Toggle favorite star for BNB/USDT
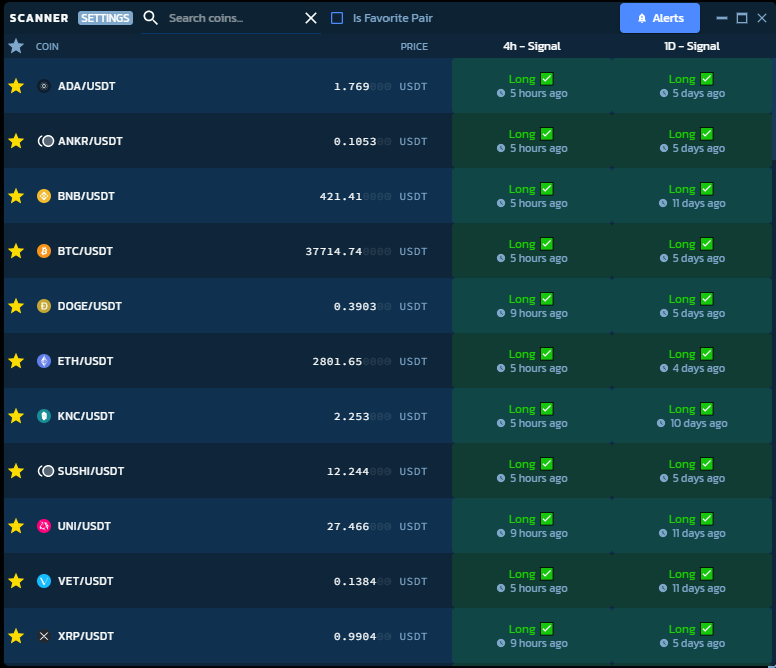This screenshot has height=668, width=776. coord(16,196)
